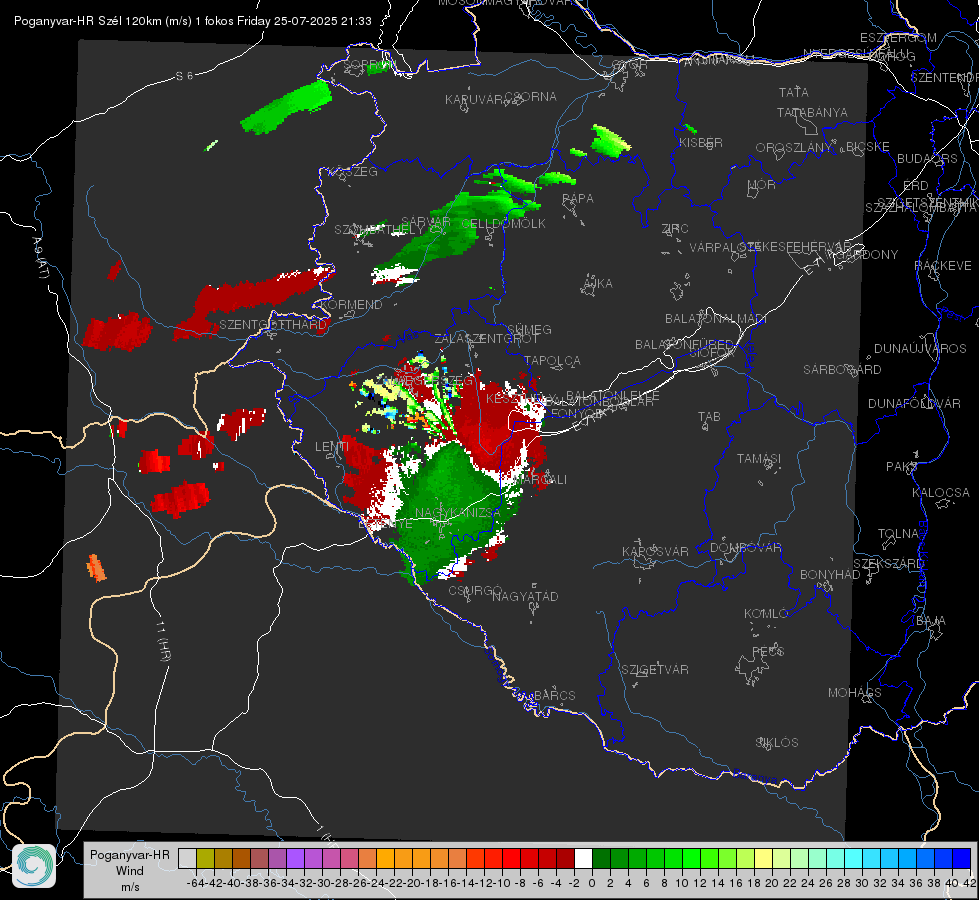
Task: Click the DOMBOVAR town label
Action: 746,548
